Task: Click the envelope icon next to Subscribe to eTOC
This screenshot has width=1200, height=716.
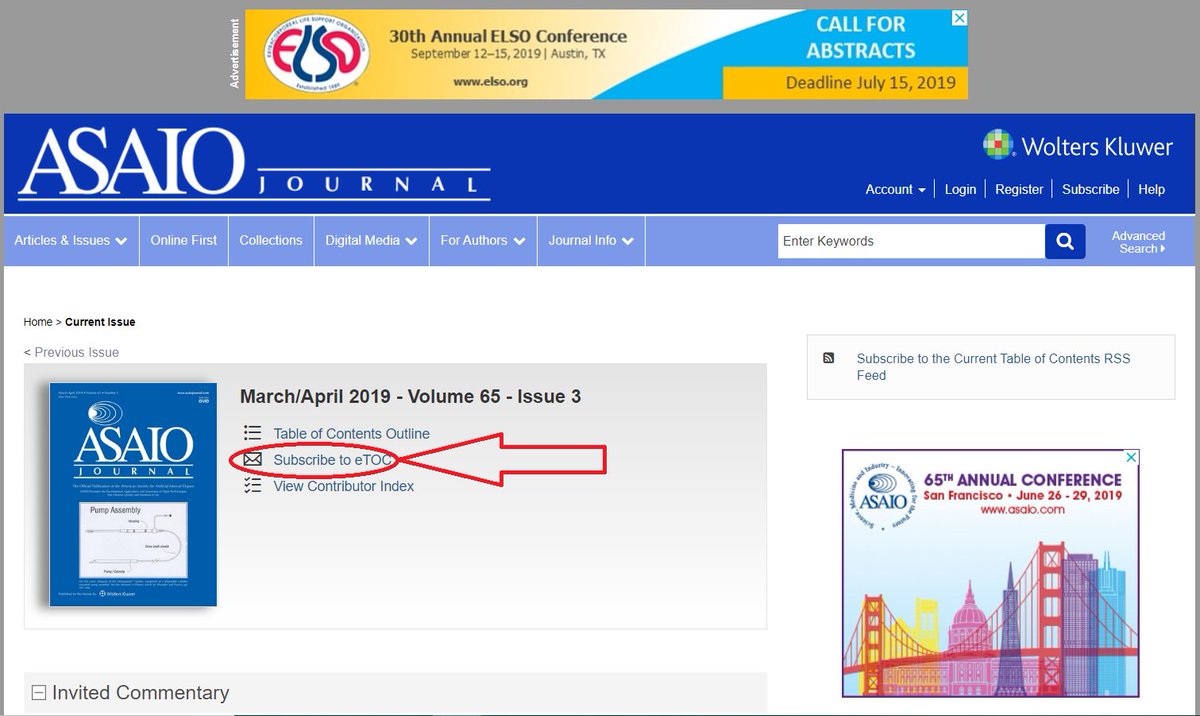Action: point(252,460)
